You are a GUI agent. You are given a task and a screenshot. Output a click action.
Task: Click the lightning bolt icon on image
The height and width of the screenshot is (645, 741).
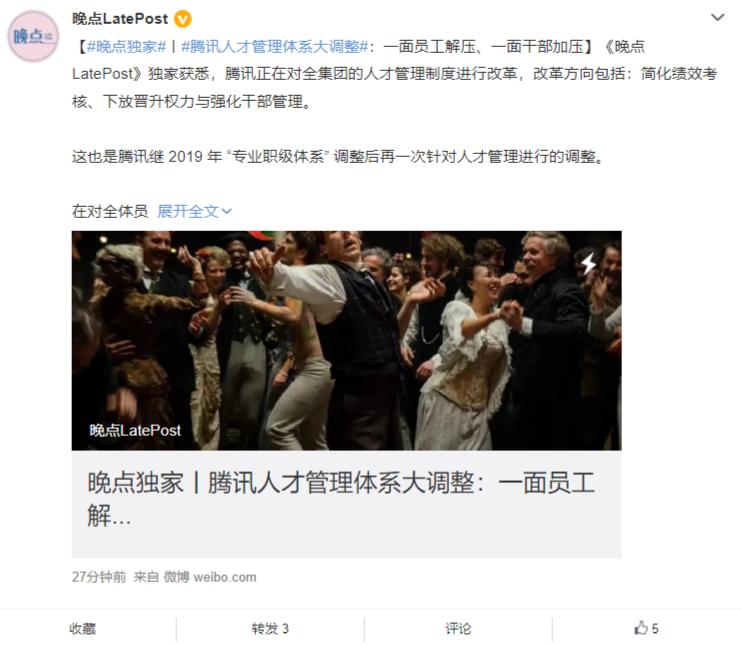pyautogui.click(x=588, y=263)
